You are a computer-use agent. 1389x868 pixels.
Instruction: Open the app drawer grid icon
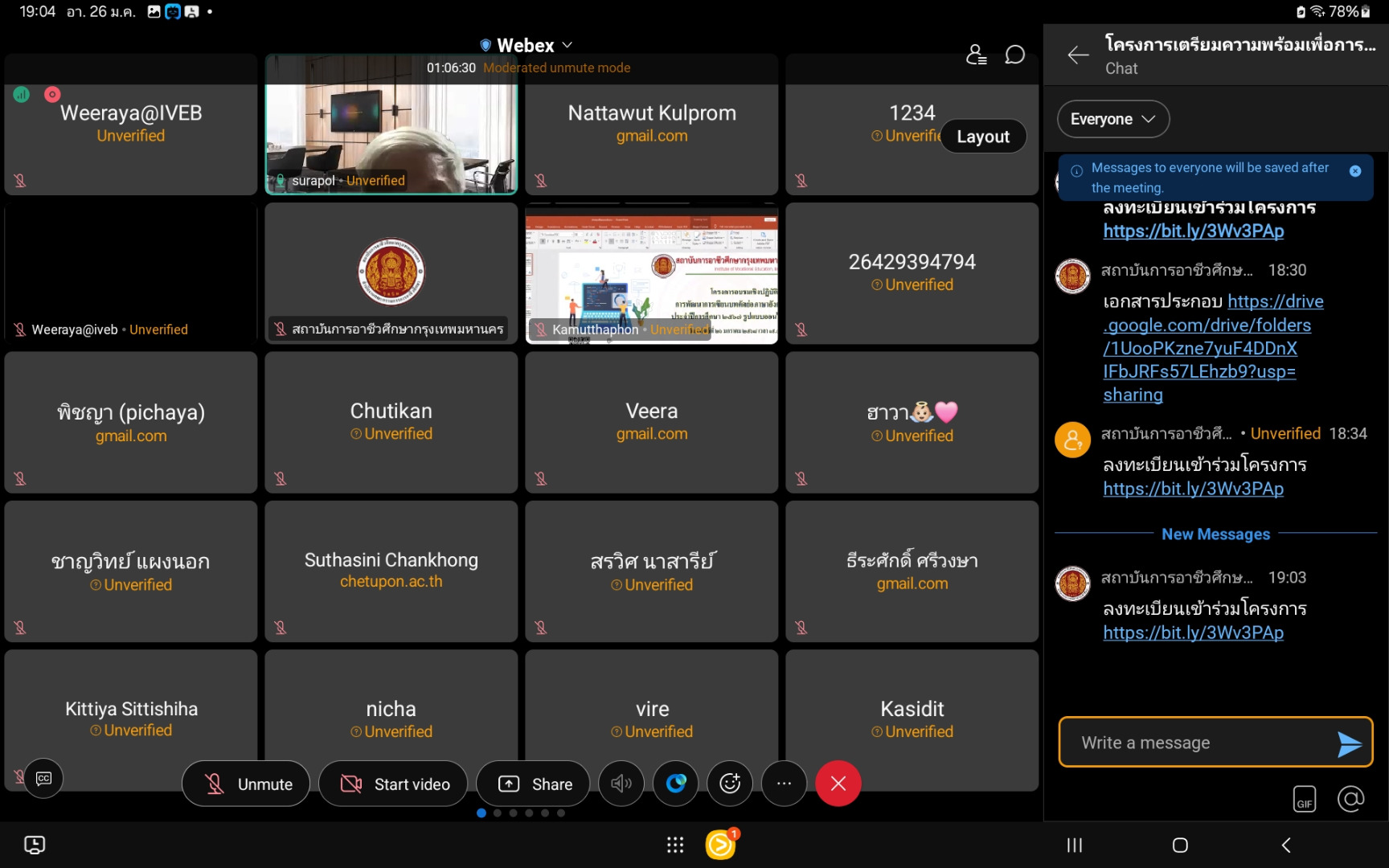(x=675, y=845)
